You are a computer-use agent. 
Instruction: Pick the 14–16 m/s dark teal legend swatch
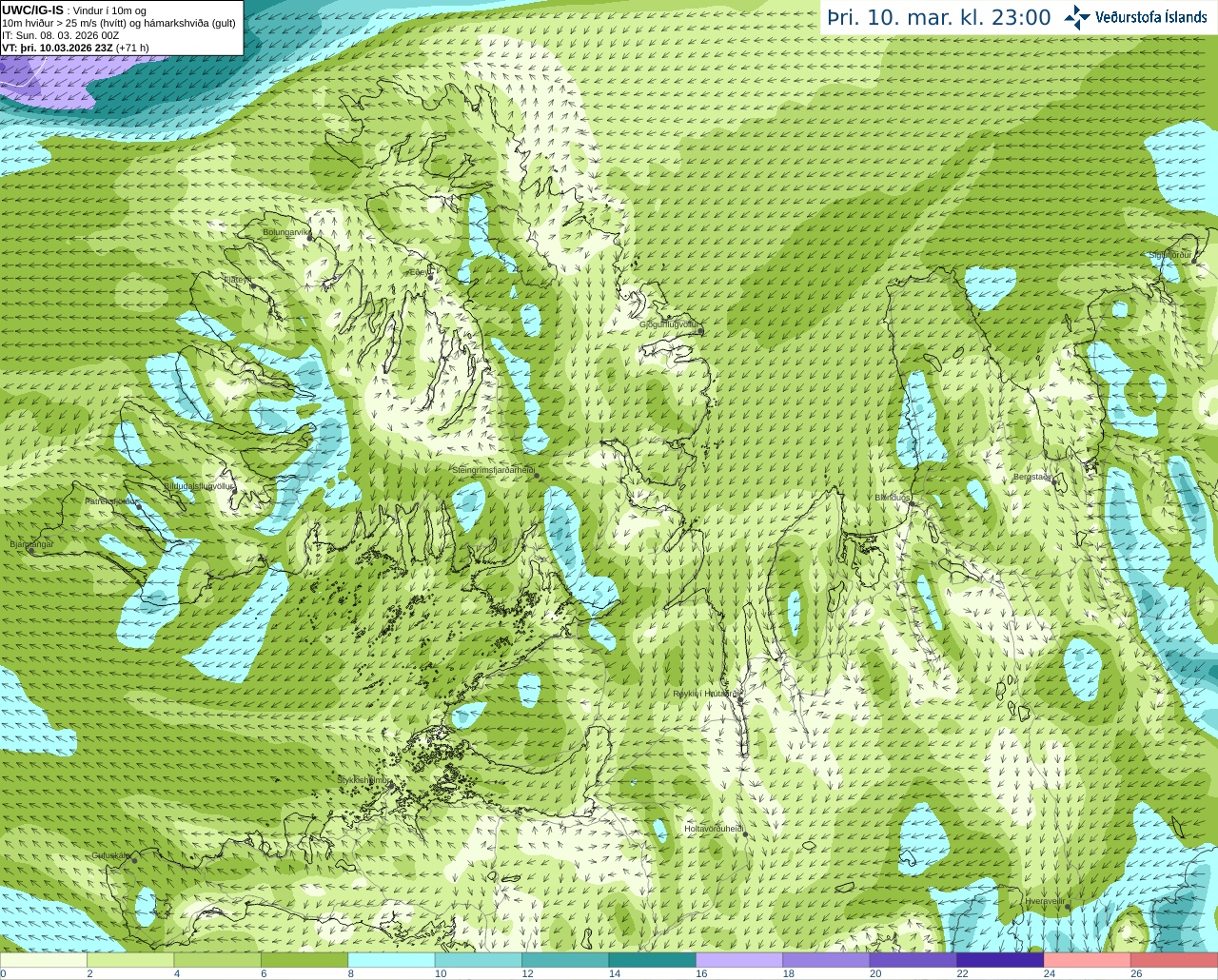(x=653, y=960)
